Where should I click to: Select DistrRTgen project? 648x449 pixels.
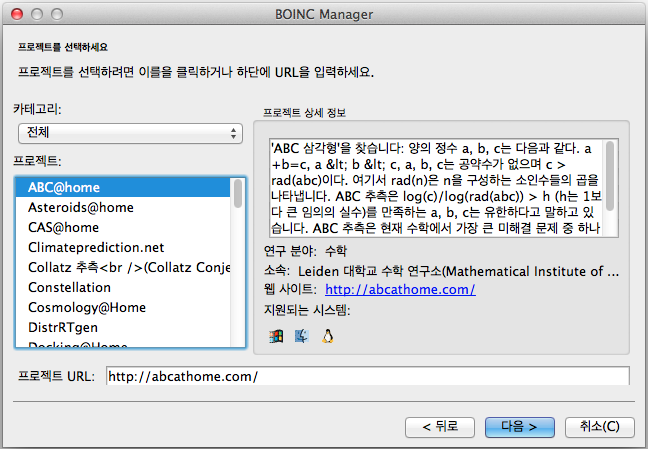point(123,327)
